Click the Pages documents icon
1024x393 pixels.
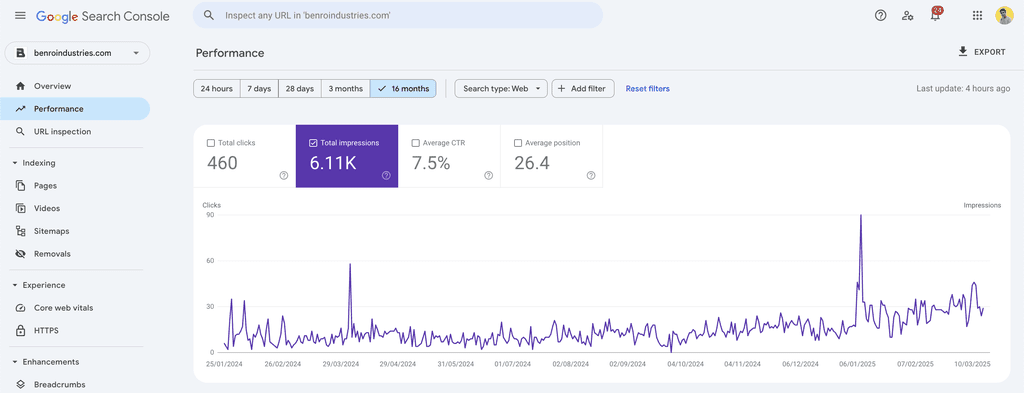tap(20, 186)
